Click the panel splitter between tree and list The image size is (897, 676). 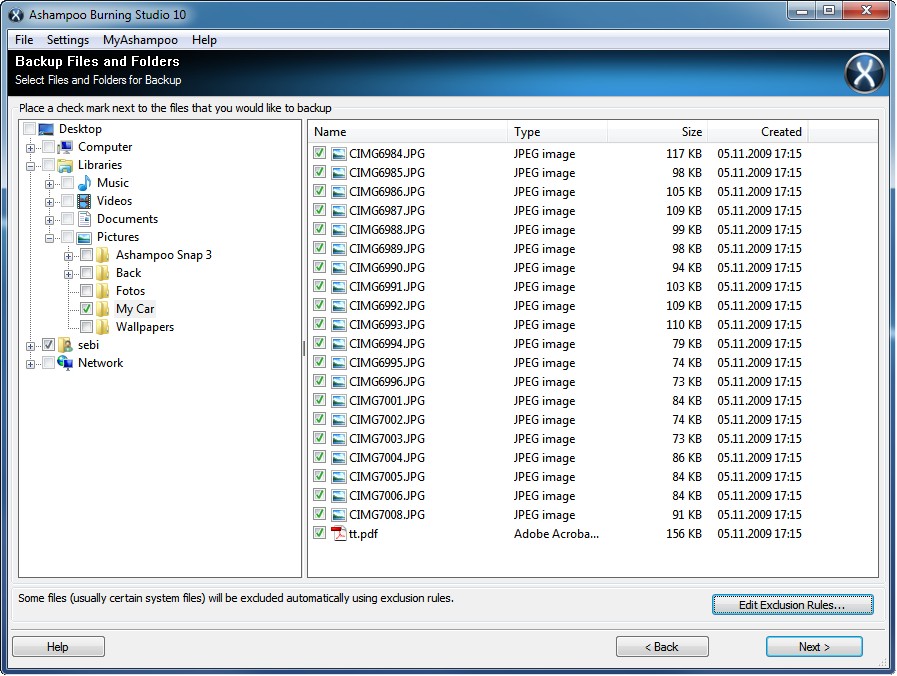(304, 348)
